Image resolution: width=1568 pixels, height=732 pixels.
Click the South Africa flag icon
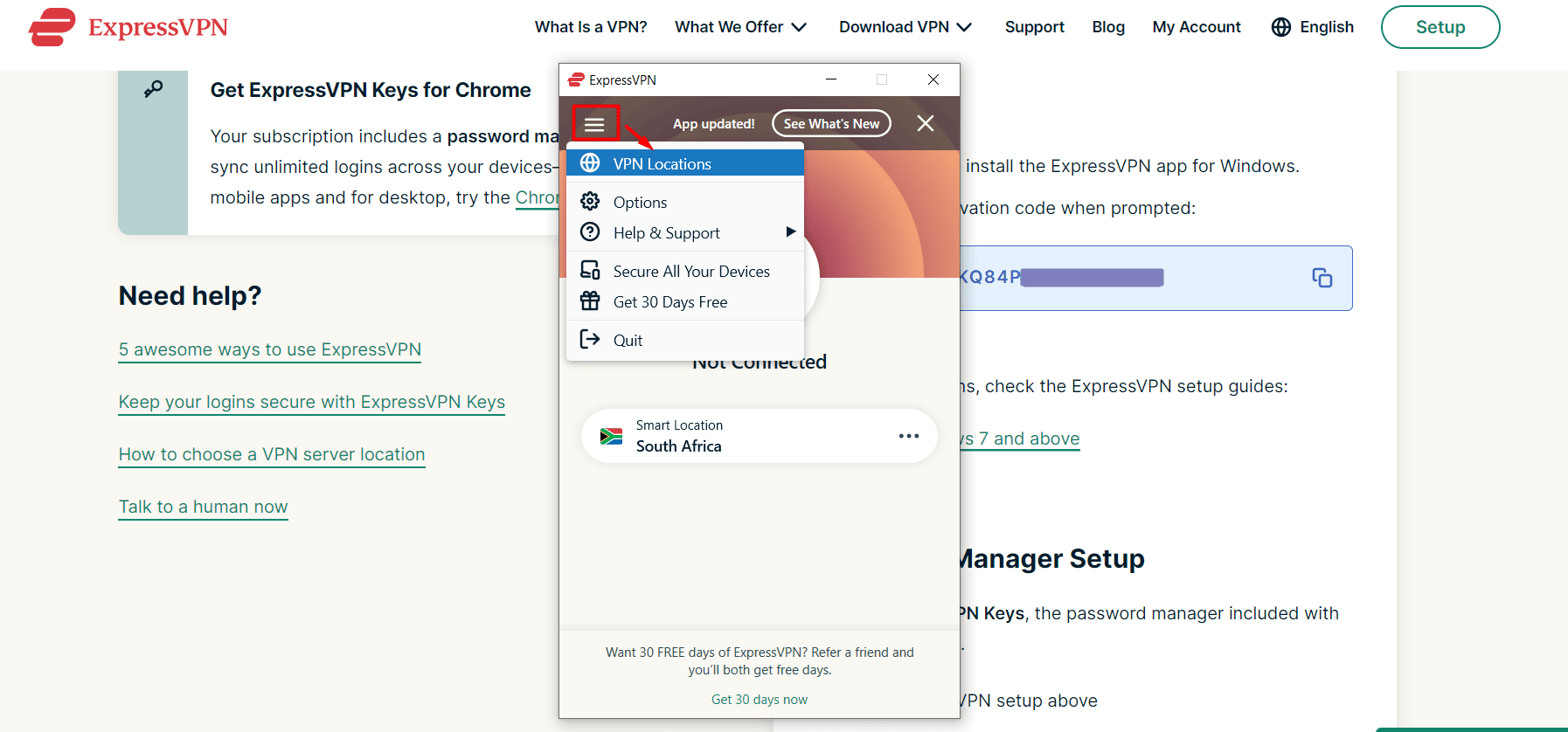click(611, 436)
